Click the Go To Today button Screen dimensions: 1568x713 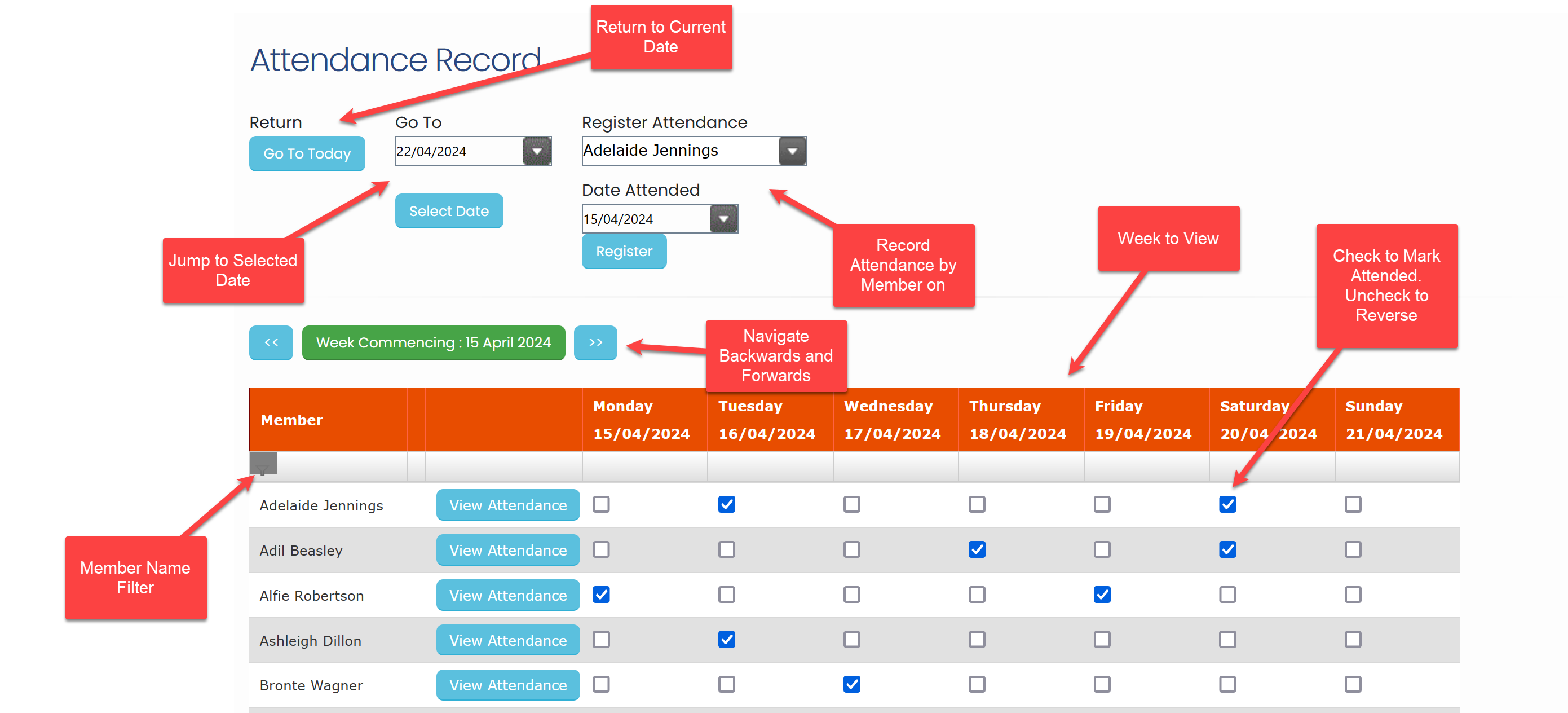307,153
